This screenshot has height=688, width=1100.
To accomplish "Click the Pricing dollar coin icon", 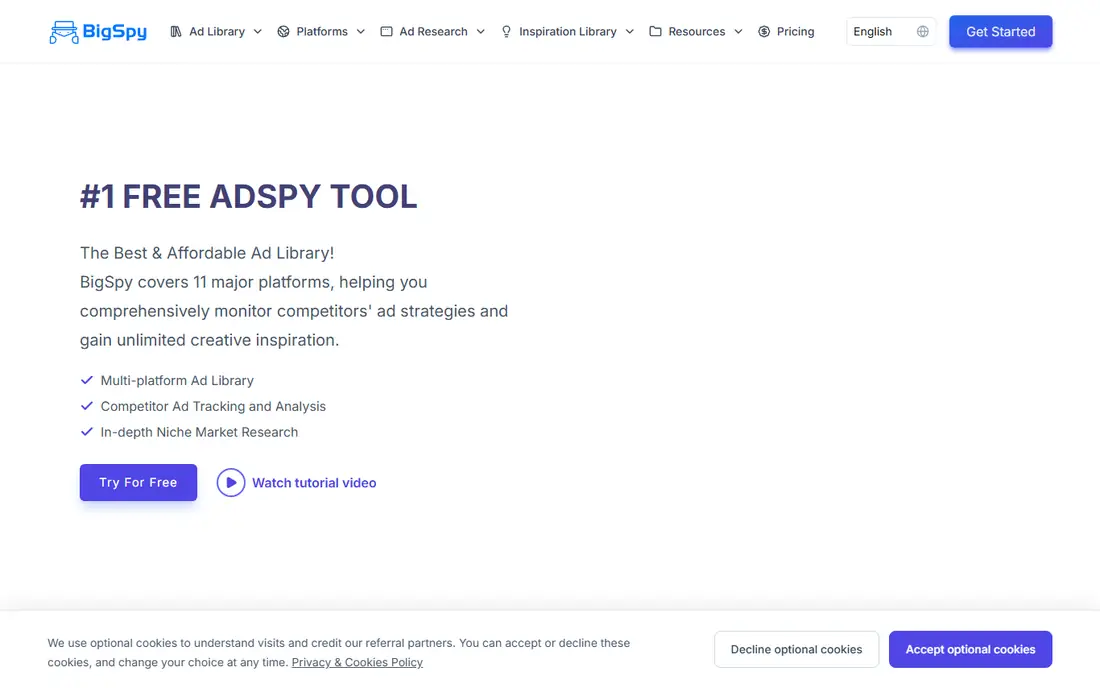I will pyautogui.click(x=764, y=32).
